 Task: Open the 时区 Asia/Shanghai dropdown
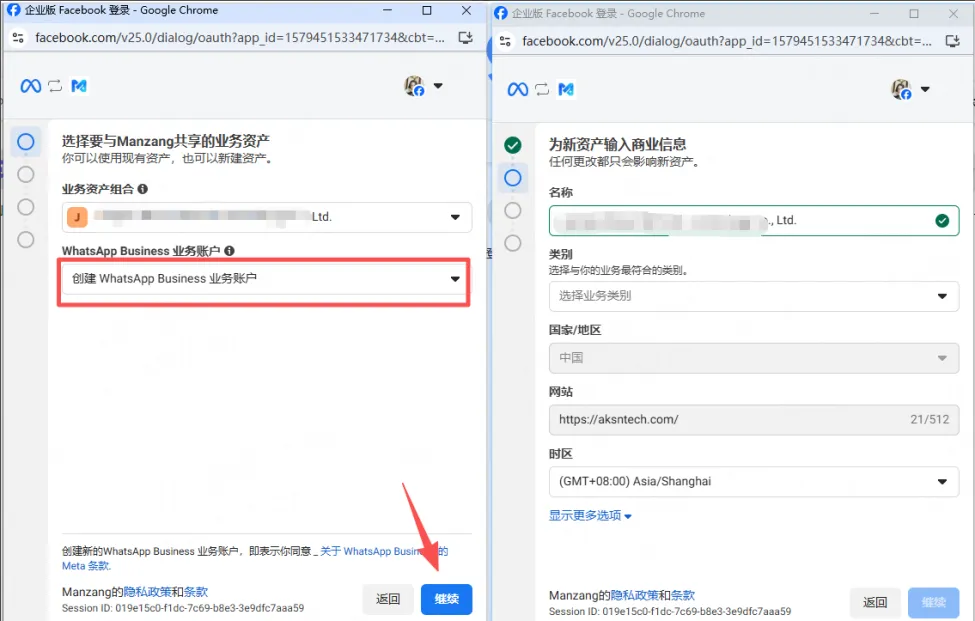coord(754,482)
